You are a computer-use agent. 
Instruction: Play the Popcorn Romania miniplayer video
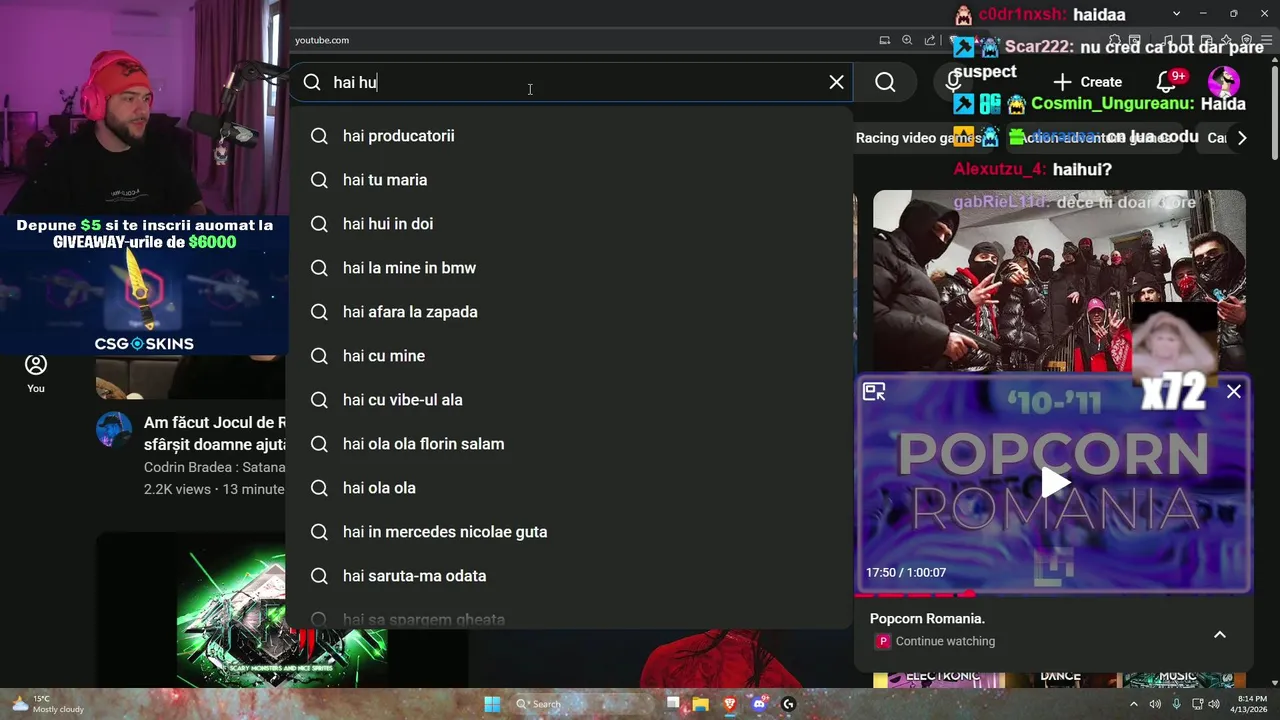1056,483
